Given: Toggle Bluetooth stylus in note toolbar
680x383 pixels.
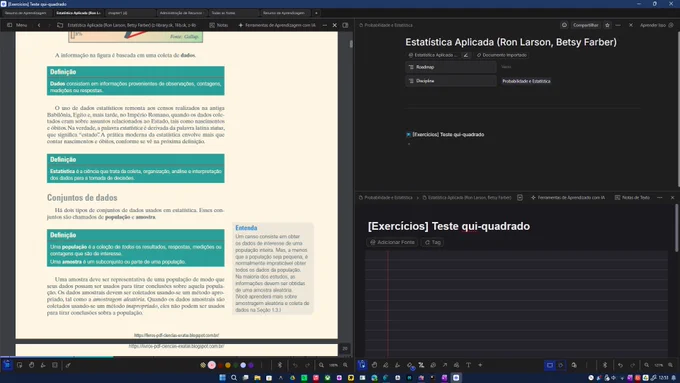Looking at the screenshot, I should (x=605, y=365).
